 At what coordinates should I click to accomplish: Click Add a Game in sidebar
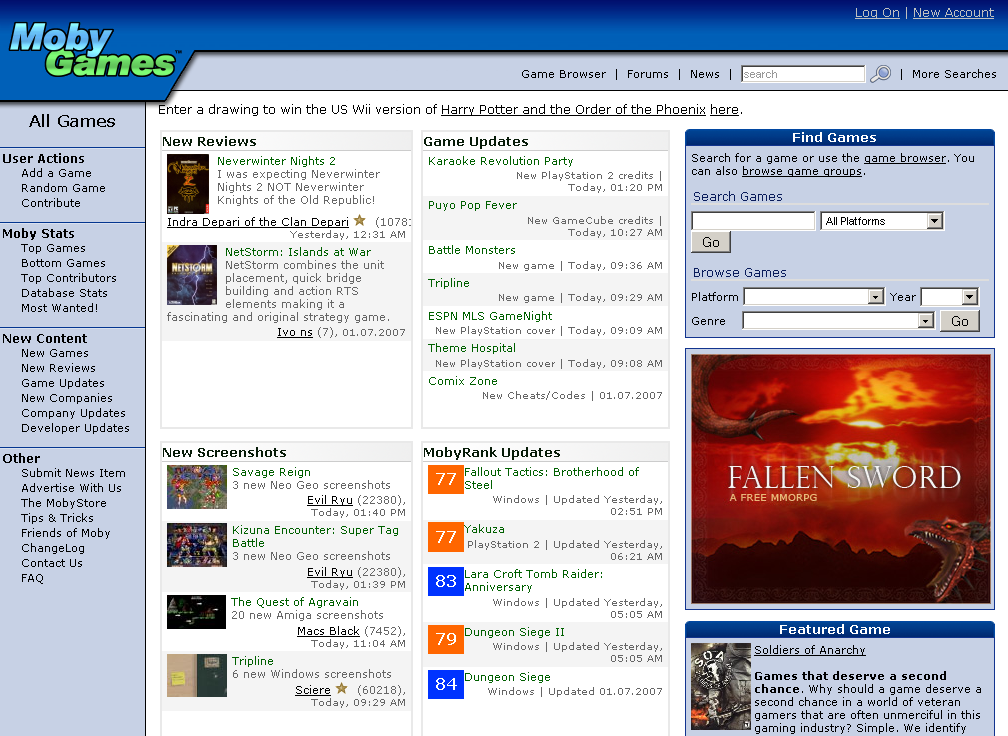57,173
